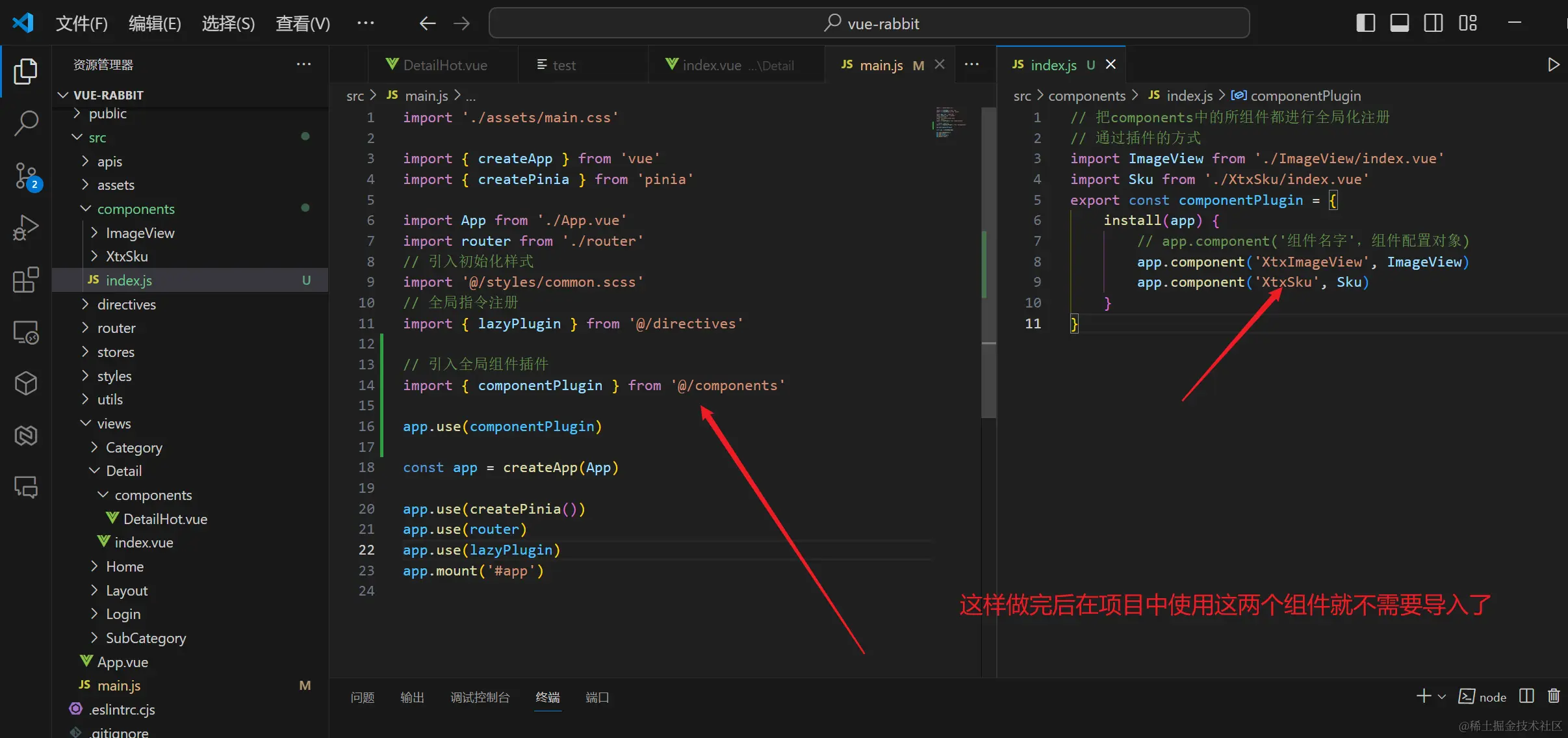Click the vue-rabbit search command box

[x=869, y=23]
